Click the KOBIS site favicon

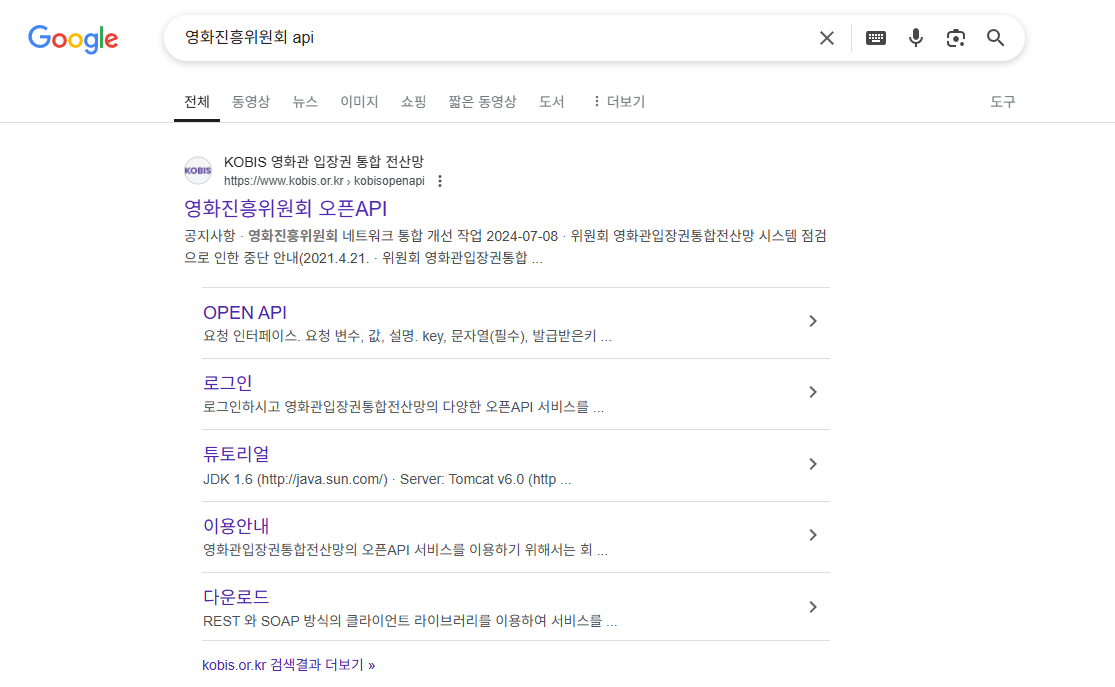point(198,171)
